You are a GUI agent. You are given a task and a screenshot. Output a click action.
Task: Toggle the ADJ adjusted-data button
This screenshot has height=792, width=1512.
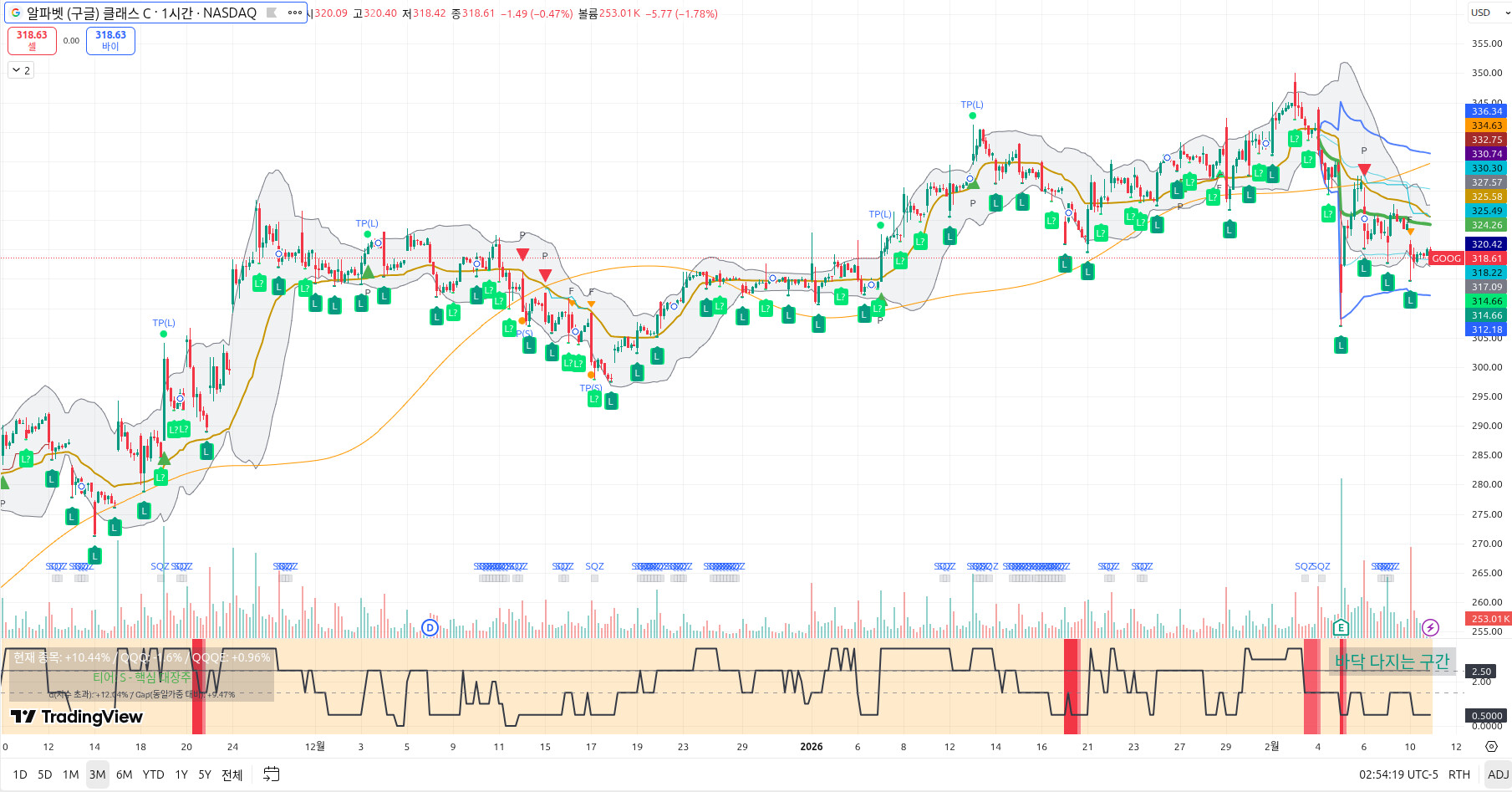pos(1498,774)
